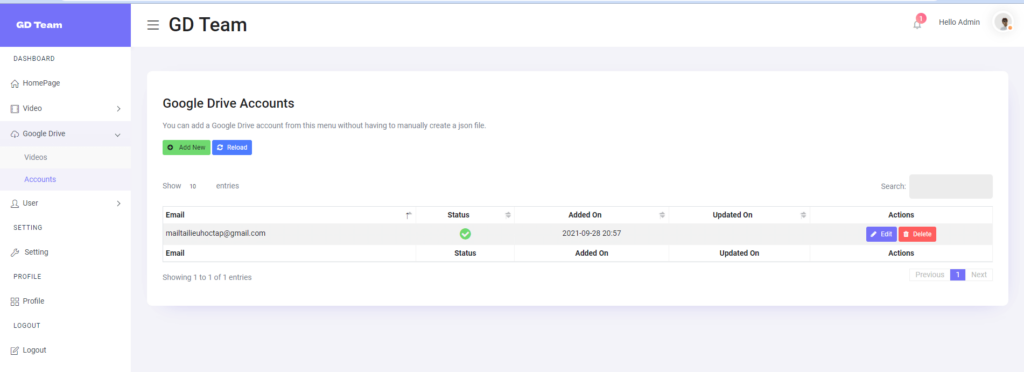Screen dimensions: 1024x372
Task: Click the GD Team sidebar logo
Action: click(39, 25)
